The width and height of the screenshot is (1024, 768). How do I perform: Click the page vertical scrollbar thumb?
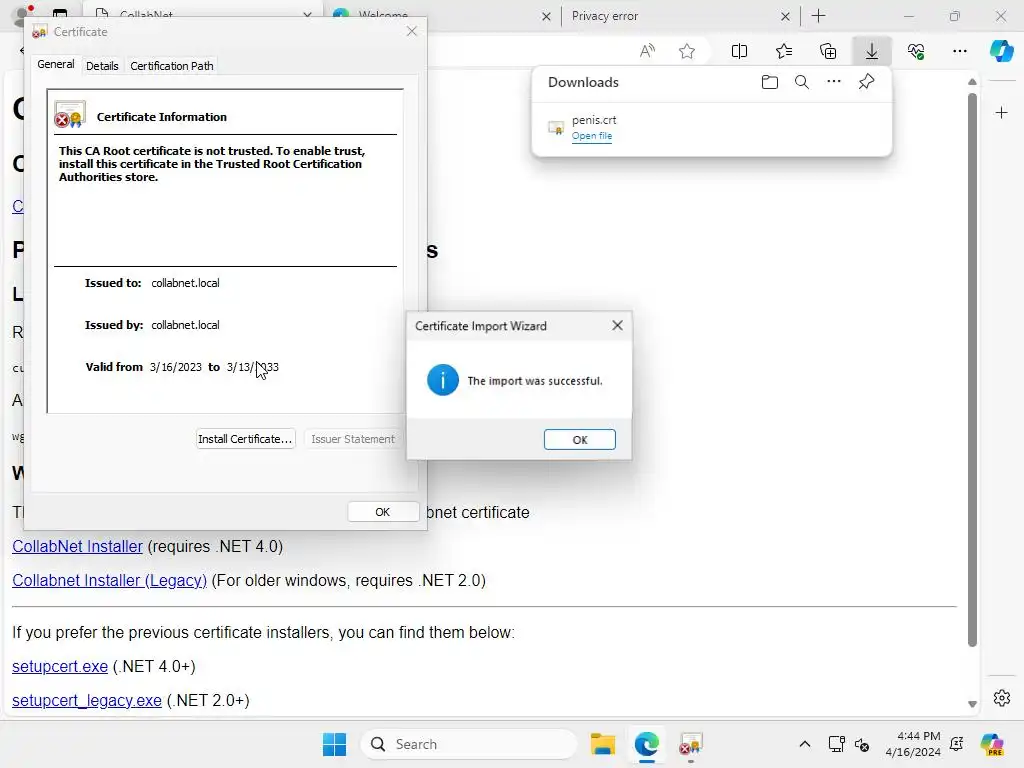(972, 369)
